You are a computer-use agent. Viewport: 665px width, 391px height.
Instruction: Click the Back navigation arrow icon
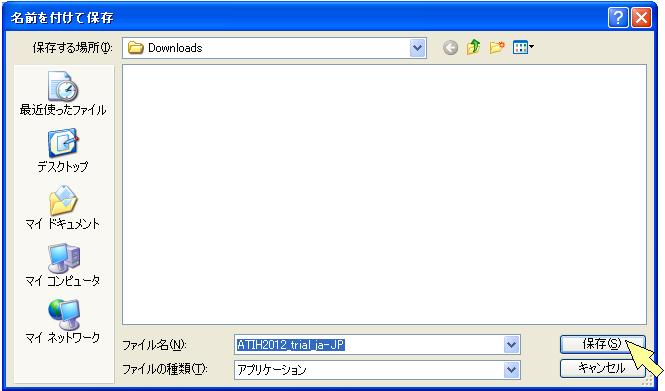(450, 47)
